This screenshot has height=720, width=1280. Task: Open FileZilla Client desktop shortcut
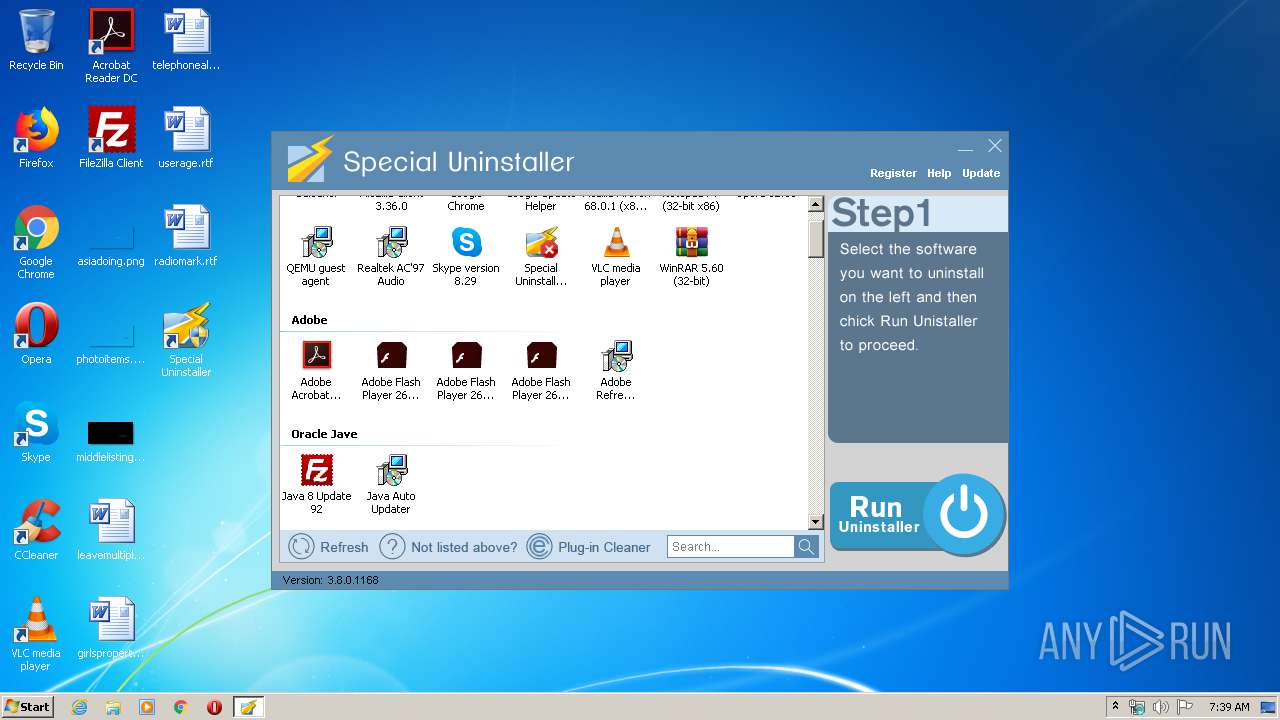pyautogui.click(x=111, y=138)
